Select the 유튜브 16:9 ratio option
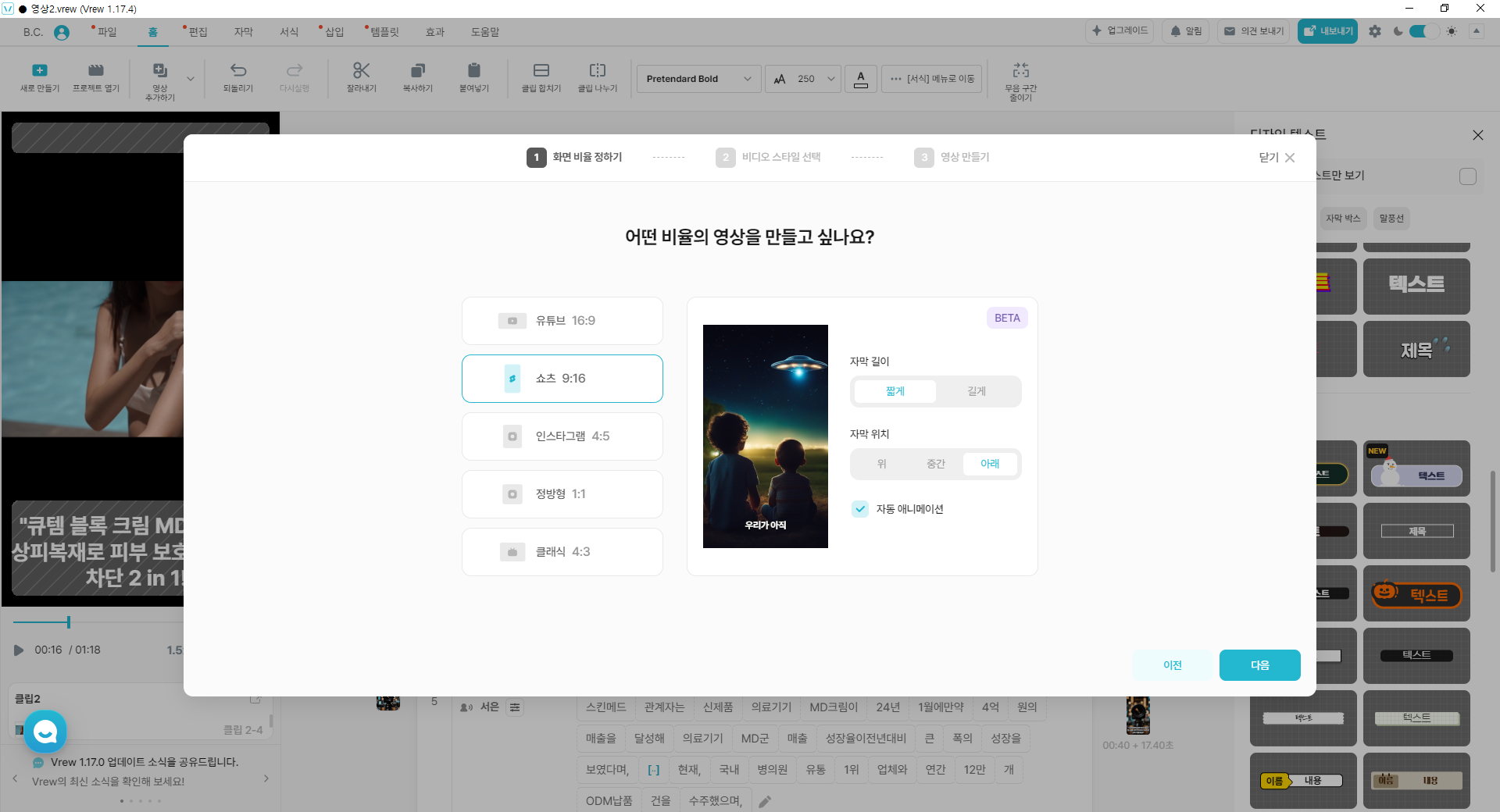 pos(562,321)
